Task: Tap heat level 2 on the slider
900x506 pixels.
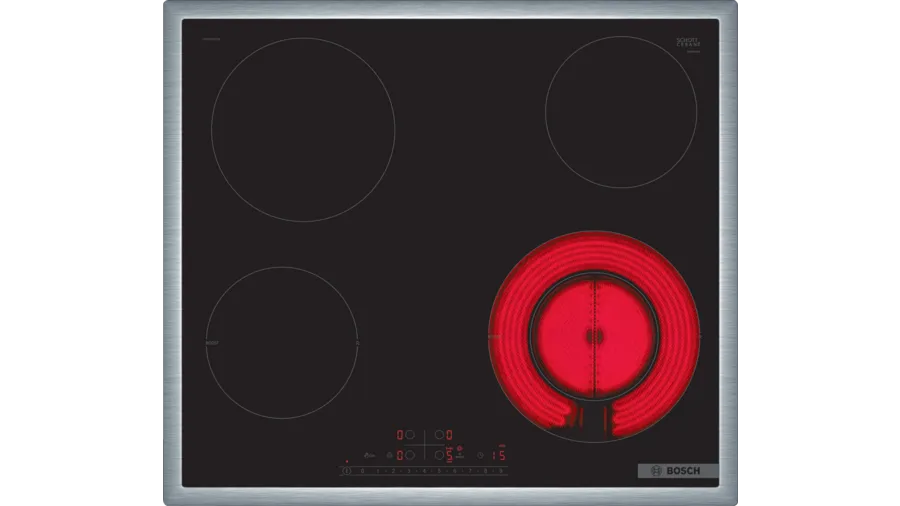Action: (393, 471)
